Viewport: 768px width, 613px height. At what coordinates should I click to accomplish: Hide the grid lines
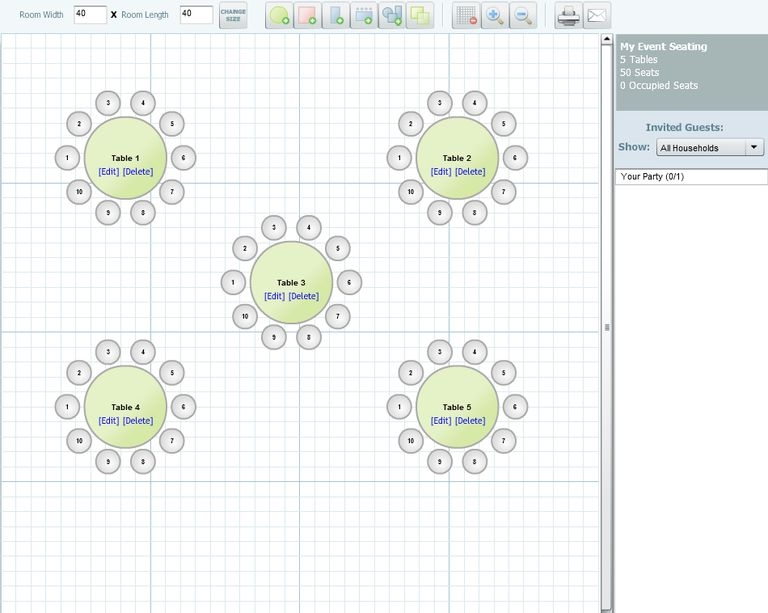click(x=465, y=16)
